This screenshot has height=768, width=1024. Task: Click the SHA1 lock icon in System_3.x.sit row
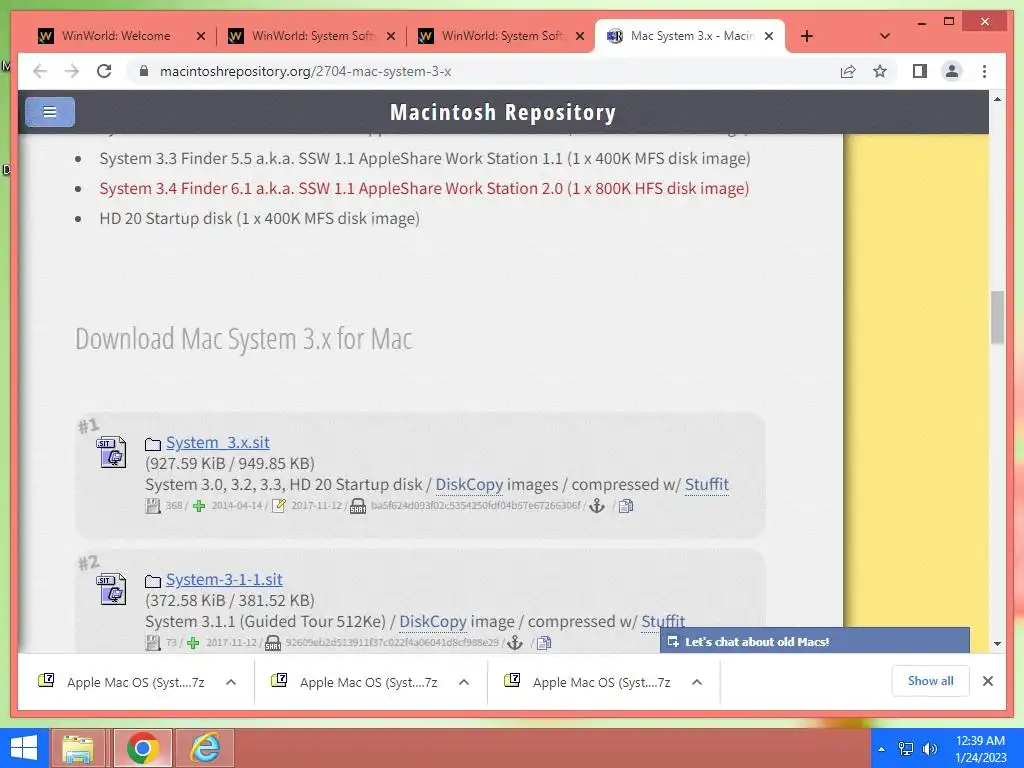tap(358, 506)
